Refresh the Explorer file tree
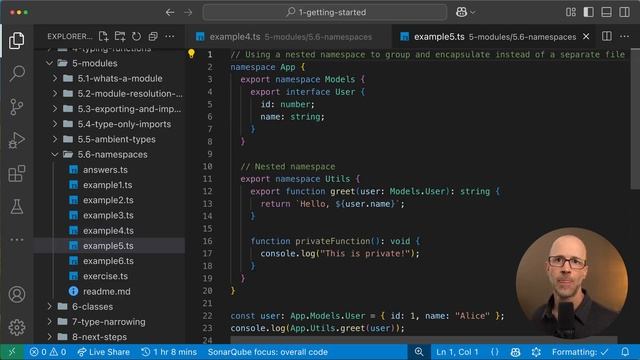The image size is (640, 360). point(136,36)
